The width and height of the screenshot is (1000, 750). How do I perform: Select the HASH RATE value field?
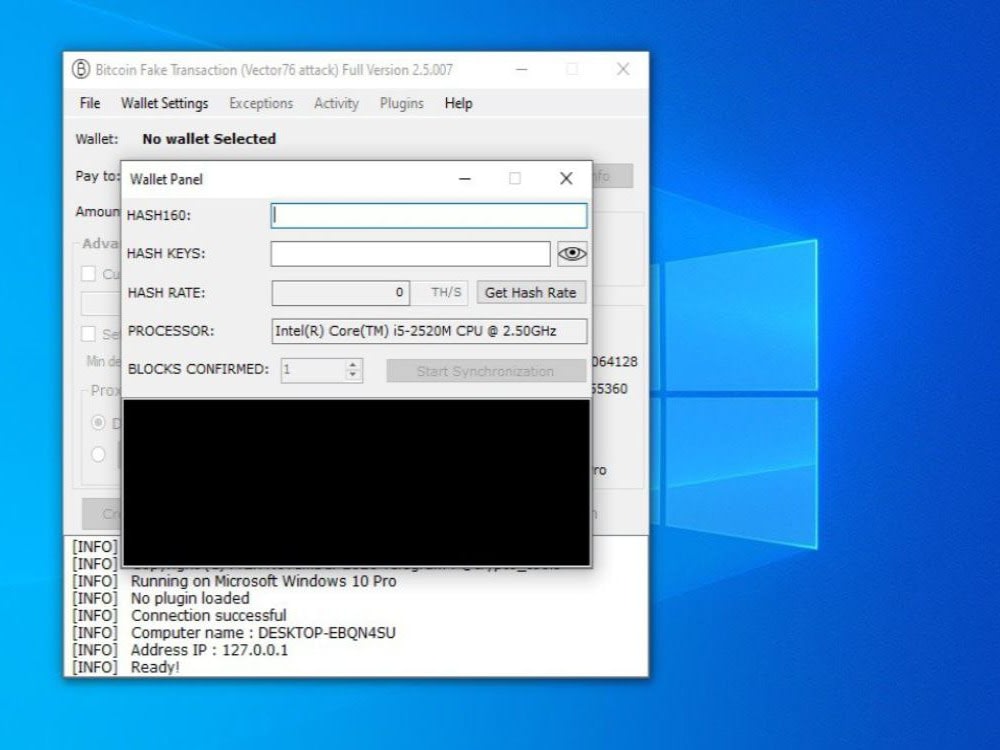coord(341,293)
